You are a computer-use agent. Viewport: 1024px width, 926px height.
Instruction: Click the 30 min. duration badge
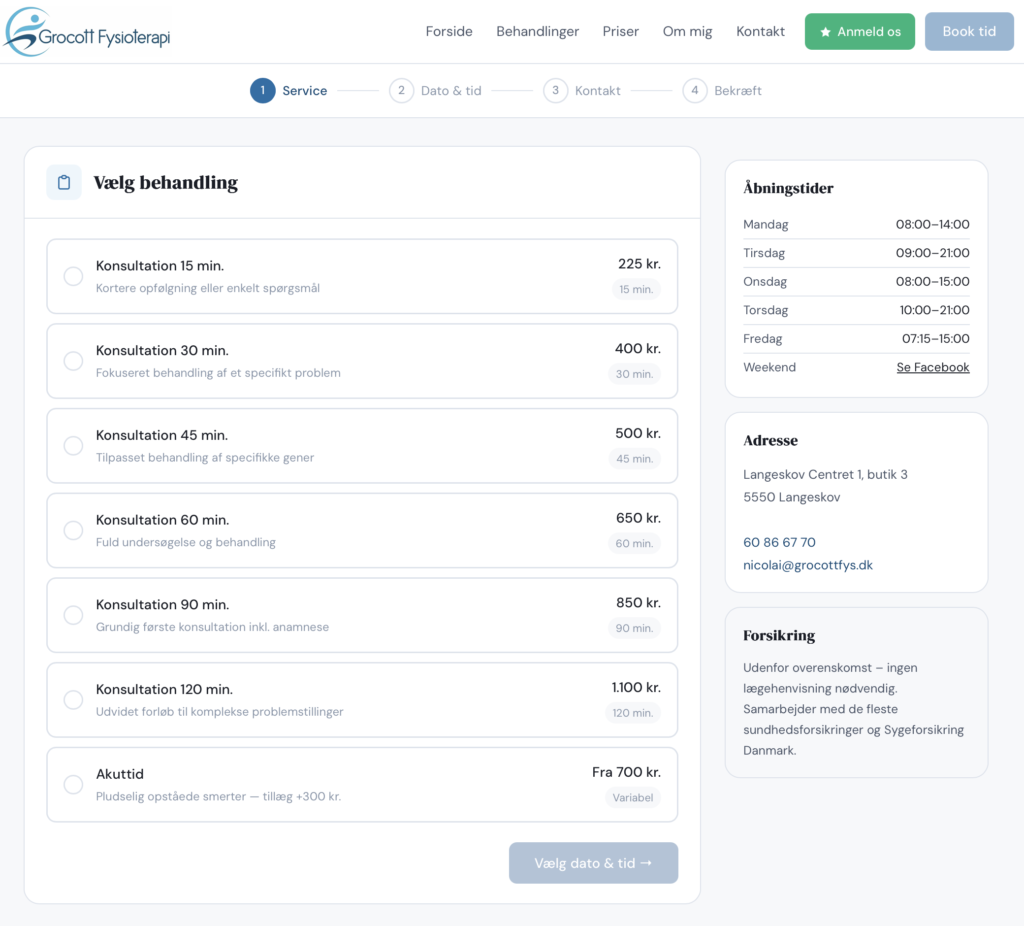click(634, 374)
